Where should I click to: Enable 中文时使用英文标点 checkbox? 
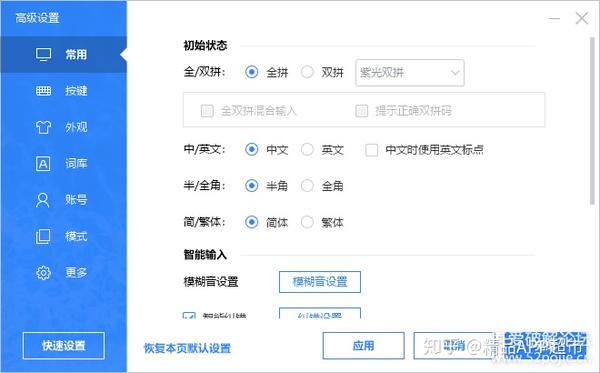(372, 150)
